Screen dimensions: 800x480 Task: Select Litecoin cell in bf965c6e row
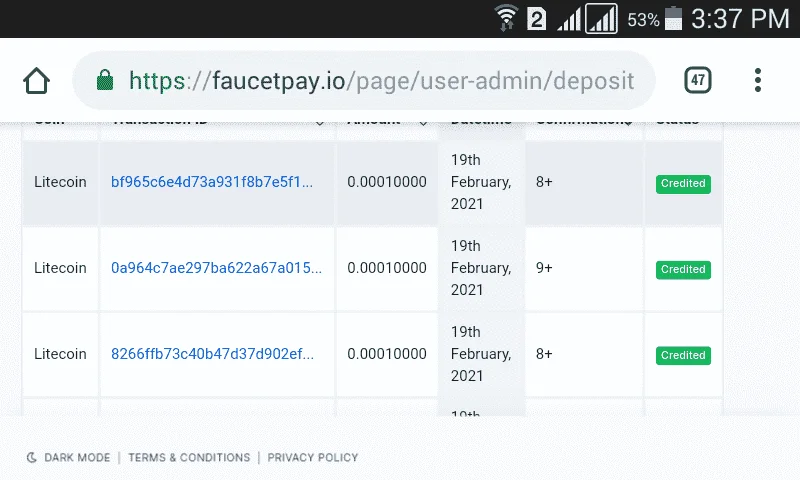coord(60,182)
